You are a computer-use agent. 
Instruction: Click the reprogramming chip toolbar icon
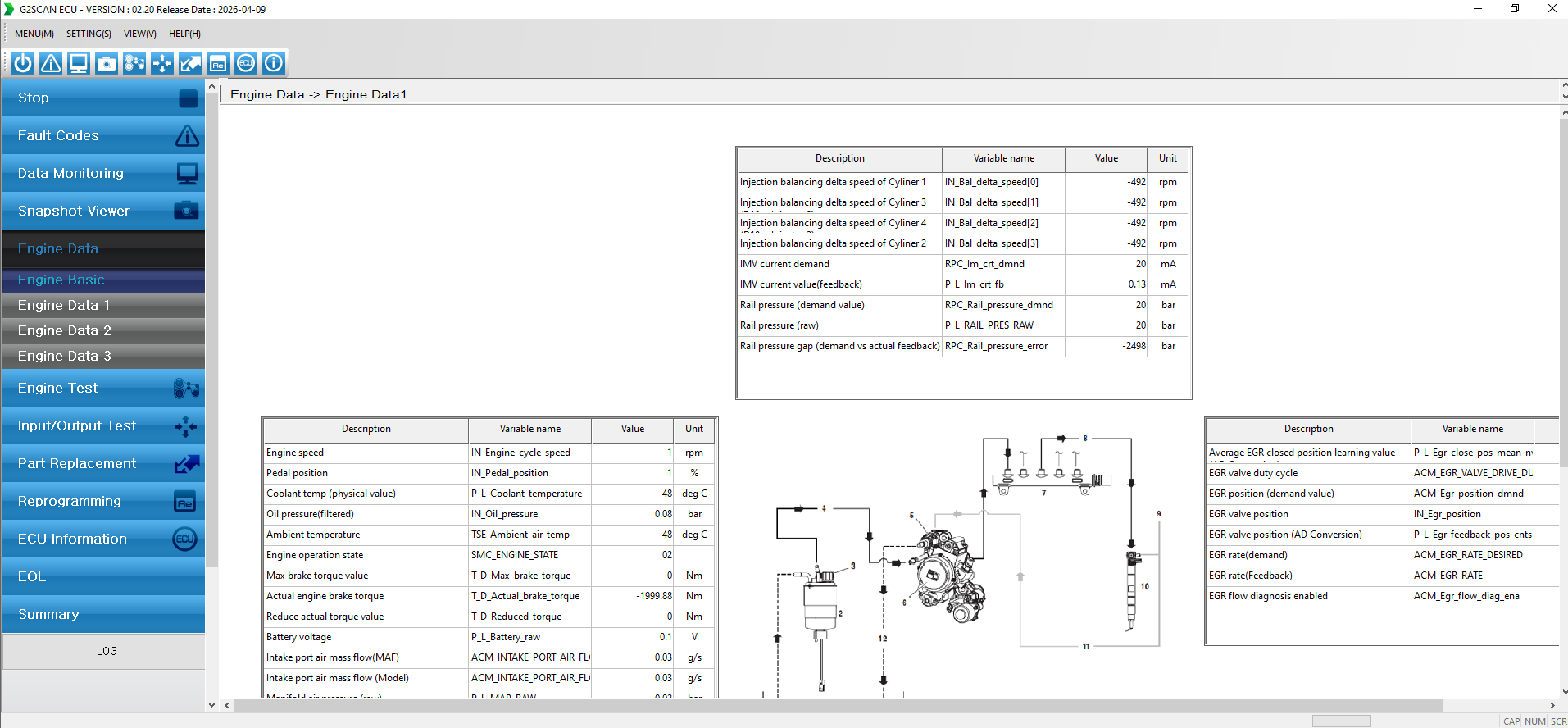pyautogui.click(x=218, y=63)
